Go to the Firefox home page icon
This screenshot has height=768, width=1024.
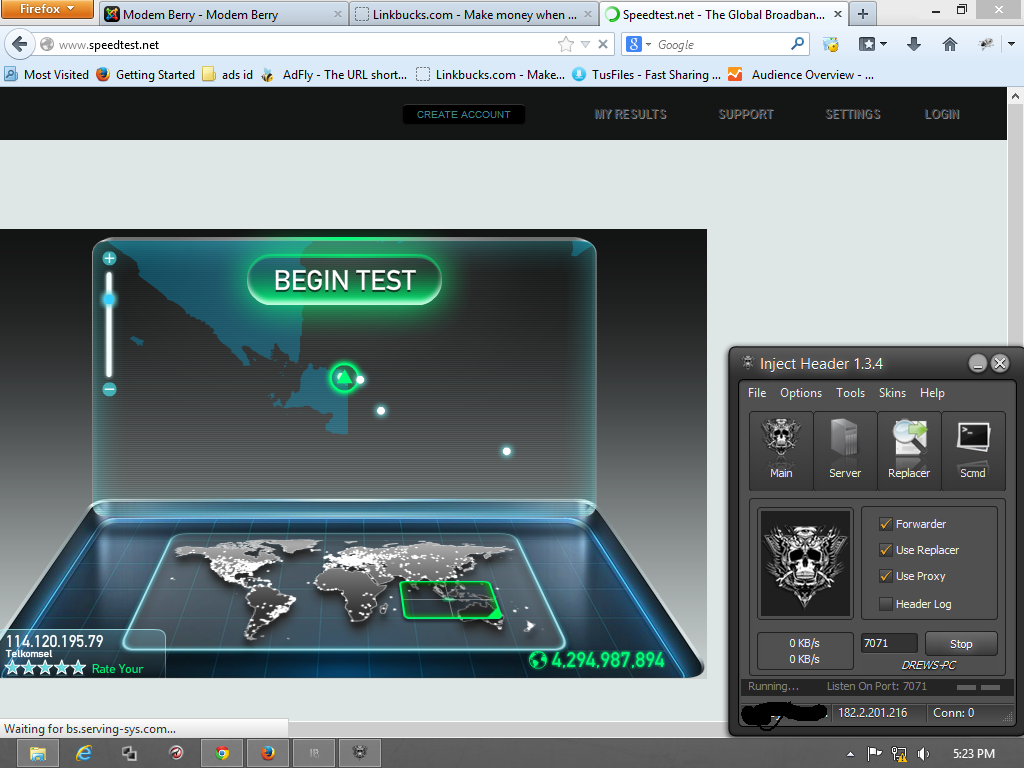pos(950,44)
